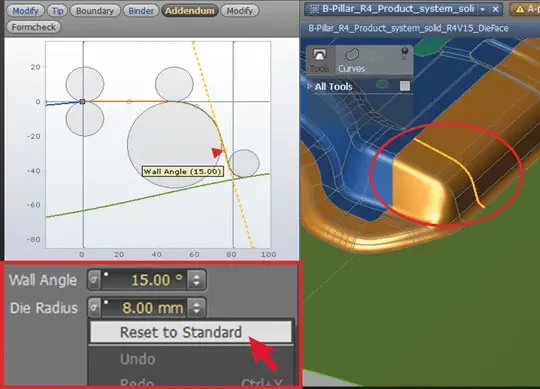Open the dropdown arrow on the B-Pillar tab
Screen dimensions: 540x389
[x=483, y=9]
